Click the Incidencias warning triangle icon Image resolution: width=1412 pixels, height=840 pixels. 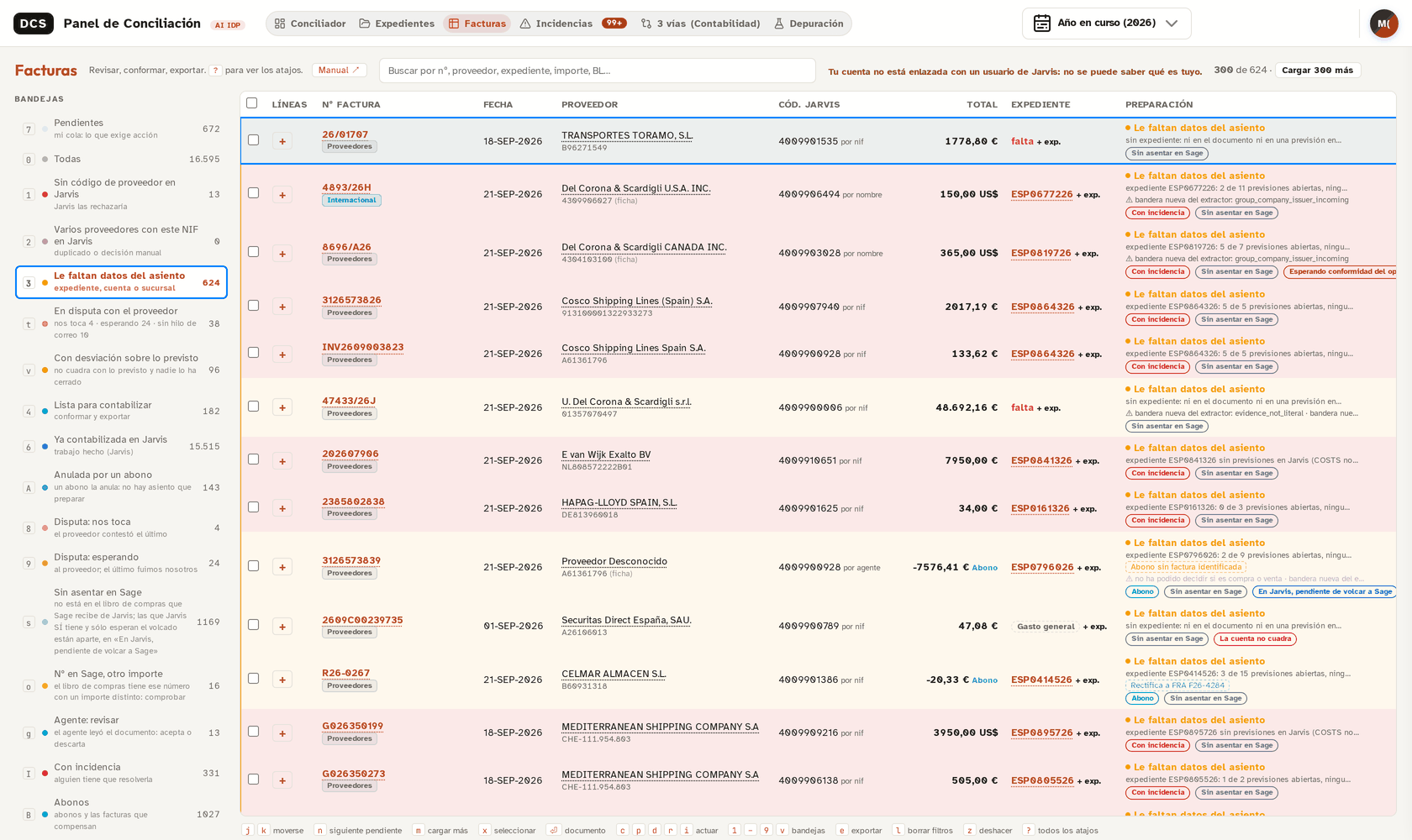[525, 24]
